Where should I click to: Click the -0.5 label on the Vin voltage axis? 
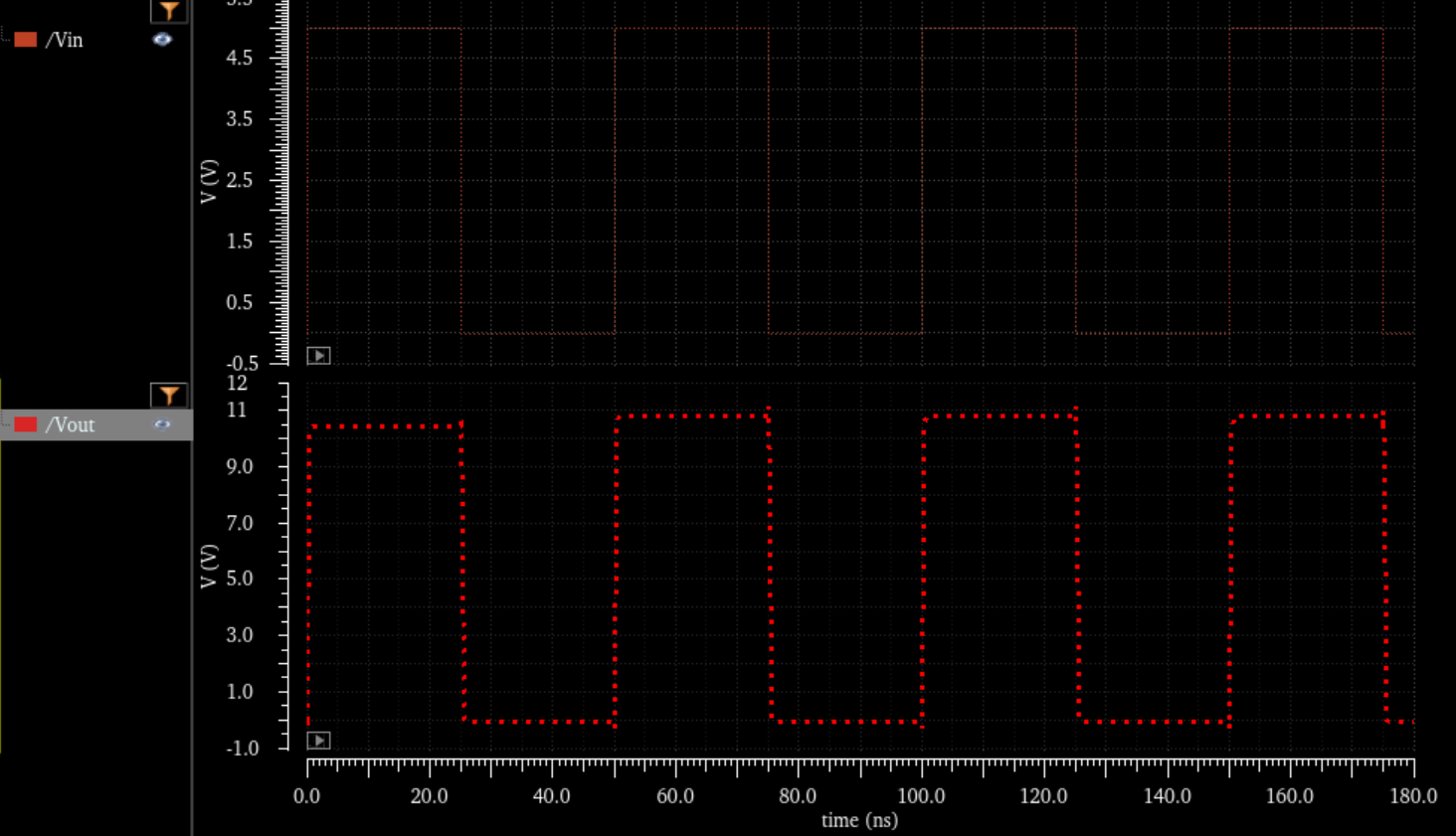242,364
